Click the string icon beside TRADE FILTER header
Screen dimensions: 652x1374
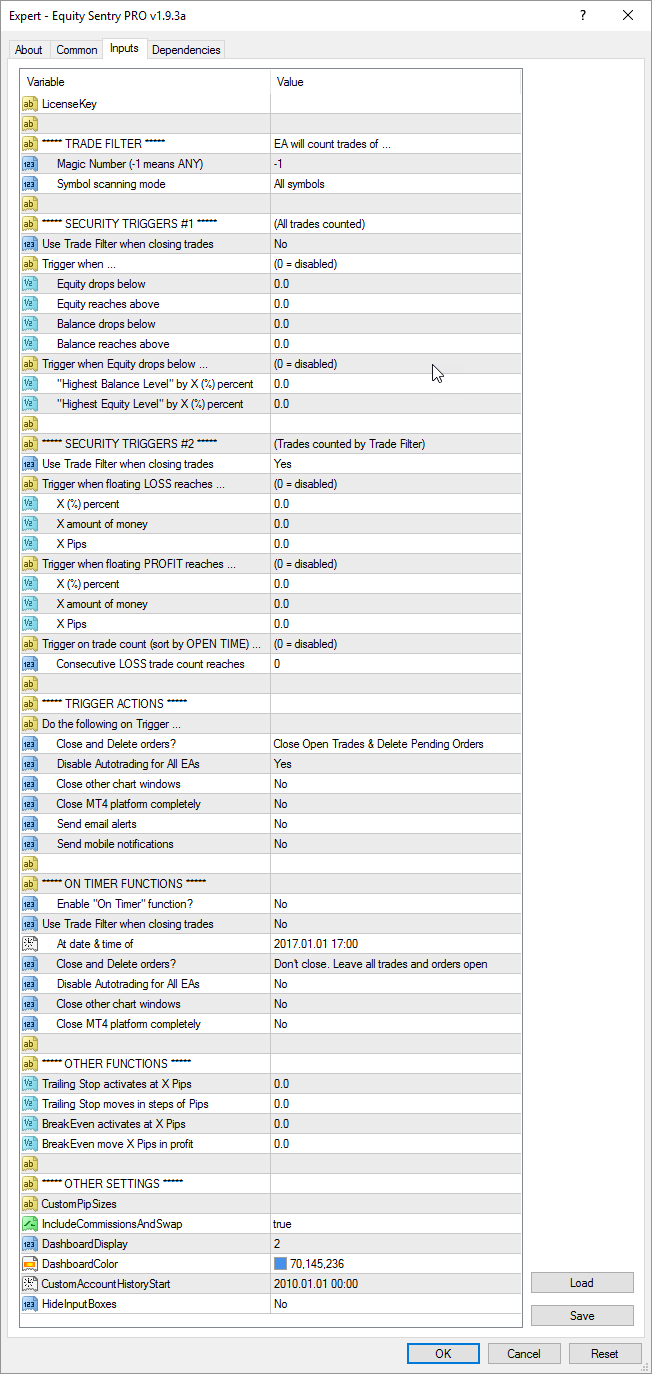[x=29, y=144]
